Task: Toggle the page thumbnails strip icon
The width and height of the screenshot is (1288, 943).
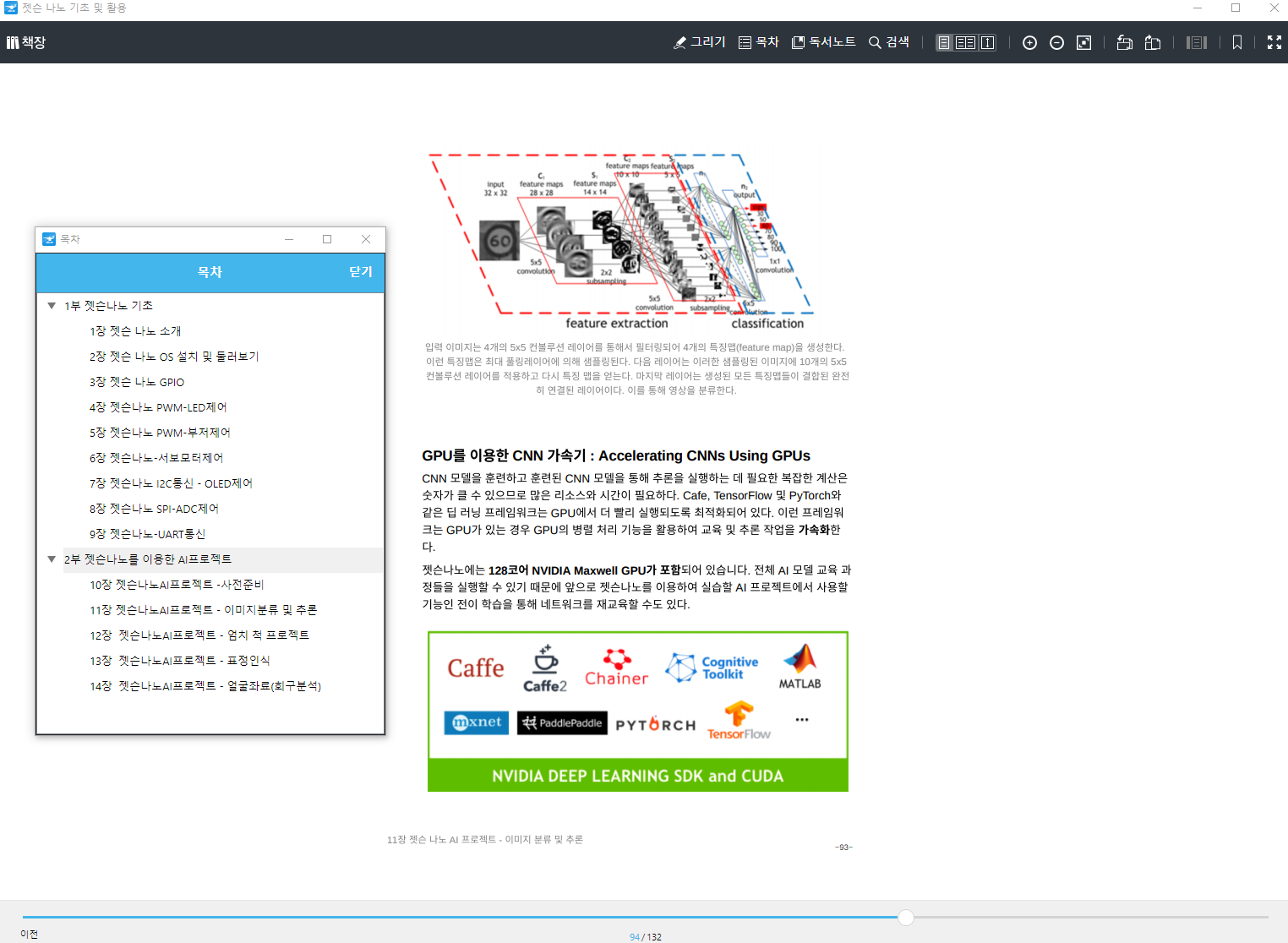Action: 1197,43
